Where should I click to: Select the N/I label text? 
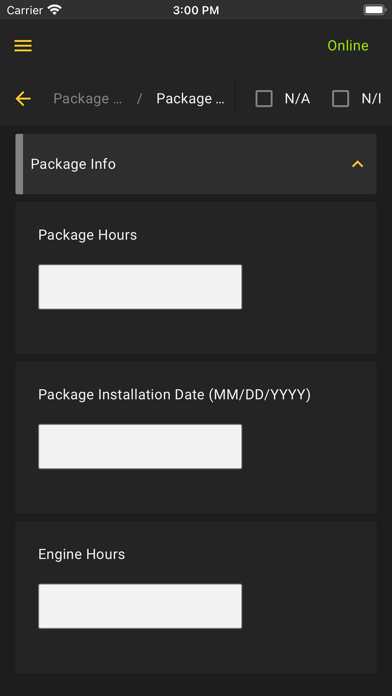pyautogui.click(x=371, y=99)
